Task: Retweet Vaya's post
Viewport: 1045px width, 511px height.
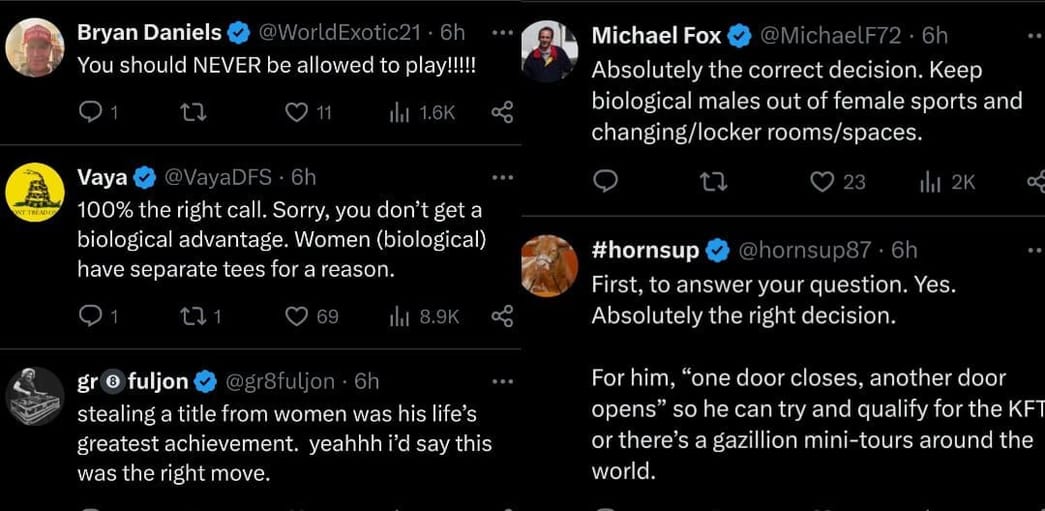Action: (x=187, y=317)
